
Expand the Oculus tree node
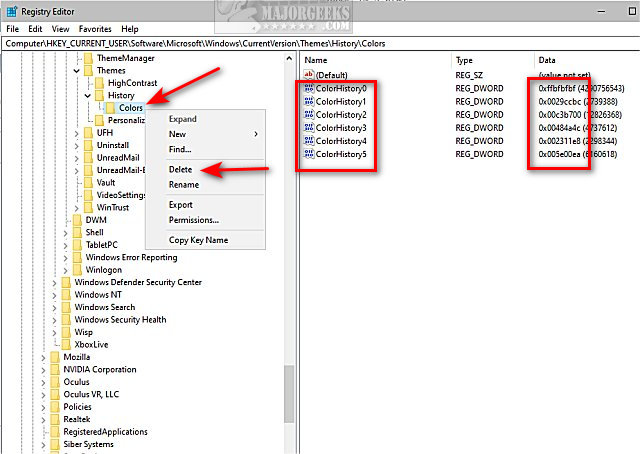(43, 382)
